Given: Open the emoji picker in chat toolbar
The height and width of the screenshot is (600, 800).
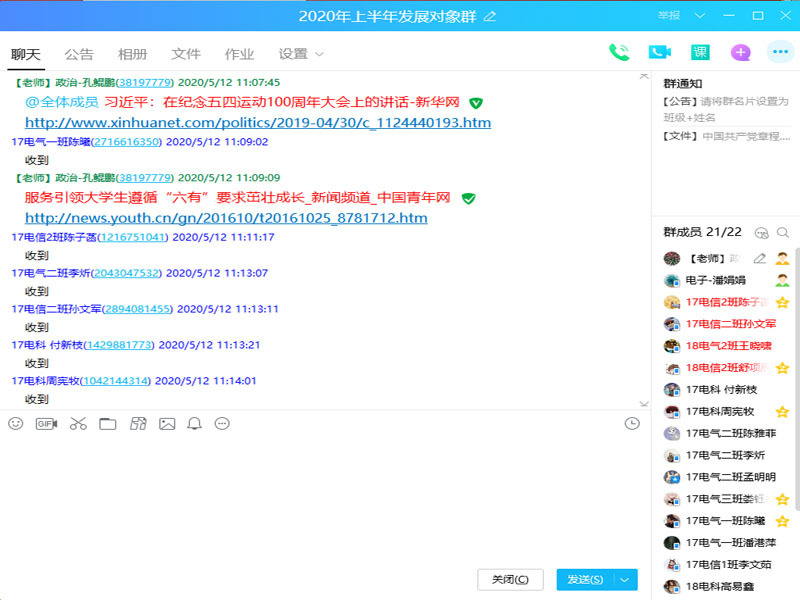Looking at the screenshot, I should (15, 424).
